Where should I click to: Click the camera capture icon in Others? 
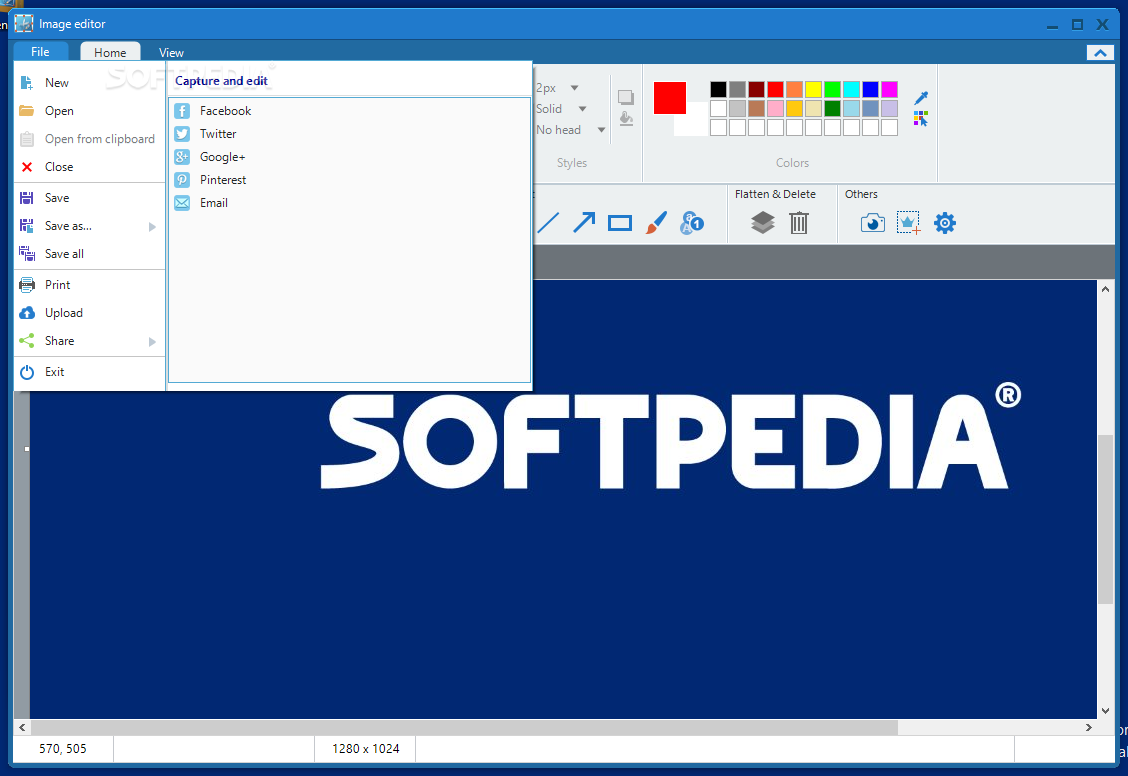click(873, 223)
